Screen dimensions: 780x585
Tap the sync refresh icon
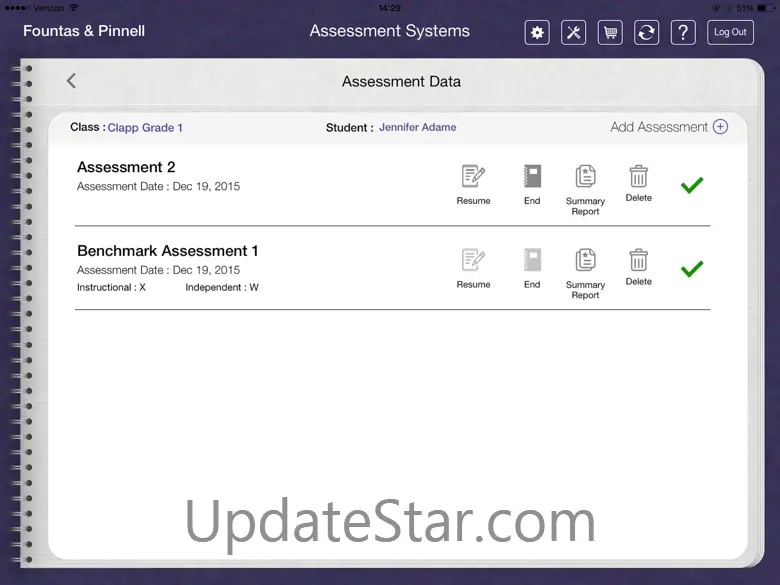tap(646, 32)
